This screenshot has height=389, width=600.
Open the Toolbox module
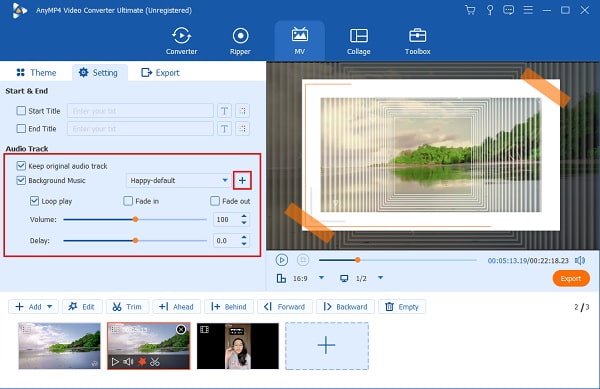[x=417, y=41]
